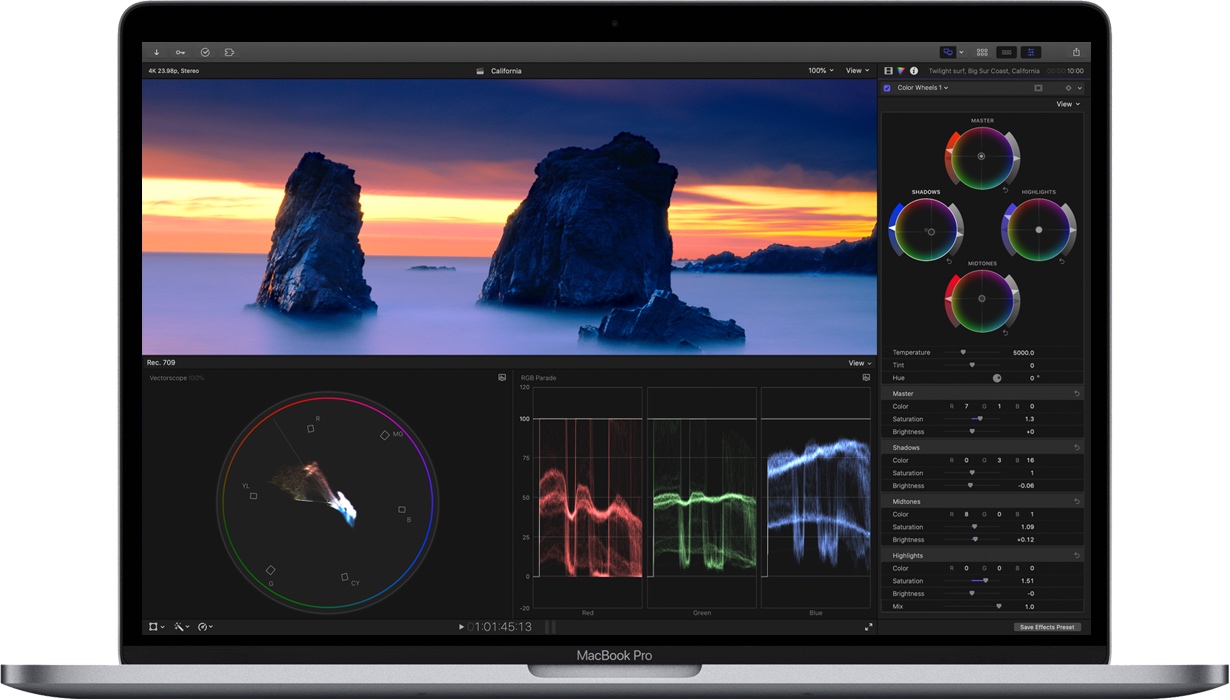Open the viewer zoom 100% dropdown
Screen dimensions: 1230x700
click(x=818, y=70)
